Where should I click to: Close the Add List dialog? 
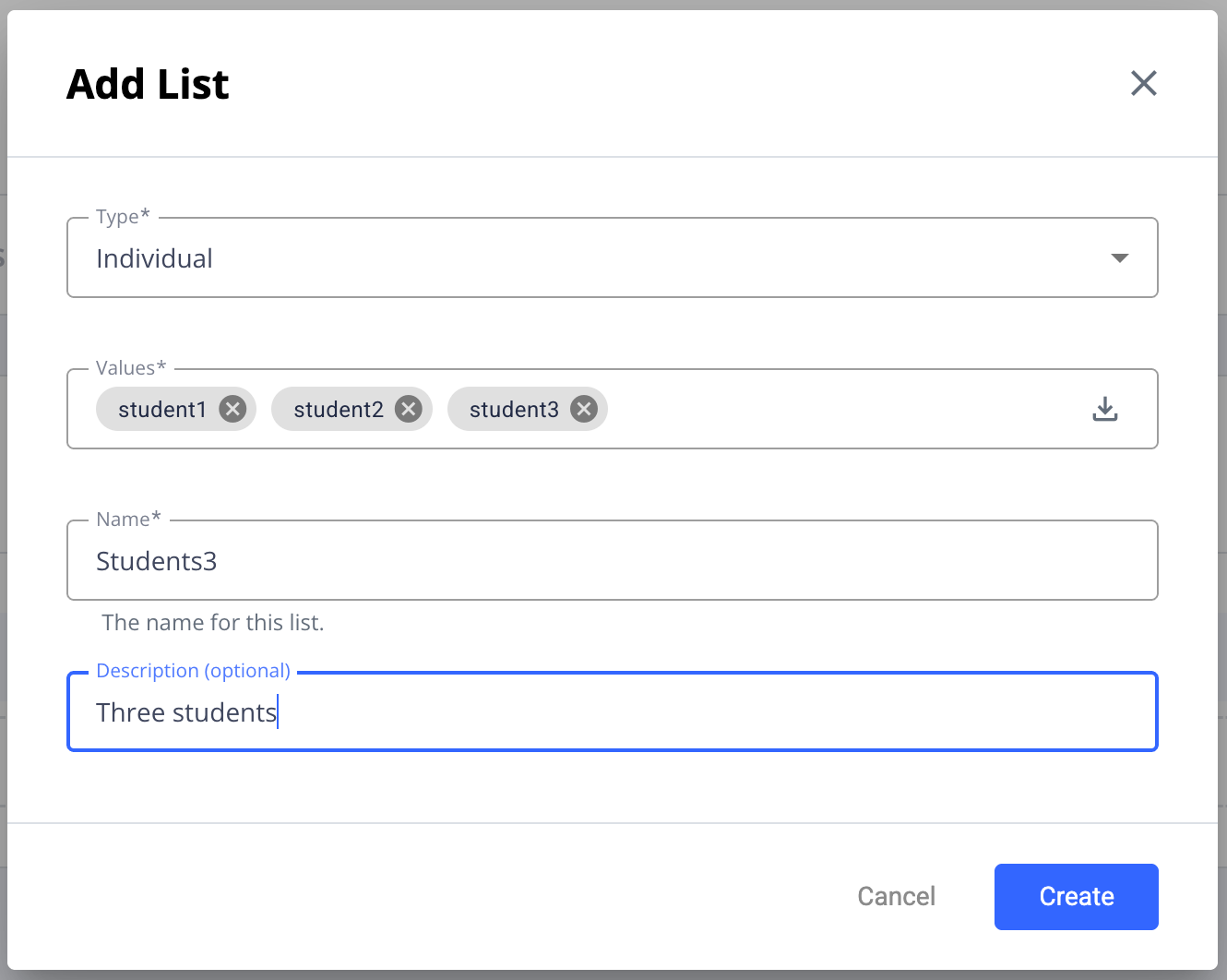click(1143, 83)
